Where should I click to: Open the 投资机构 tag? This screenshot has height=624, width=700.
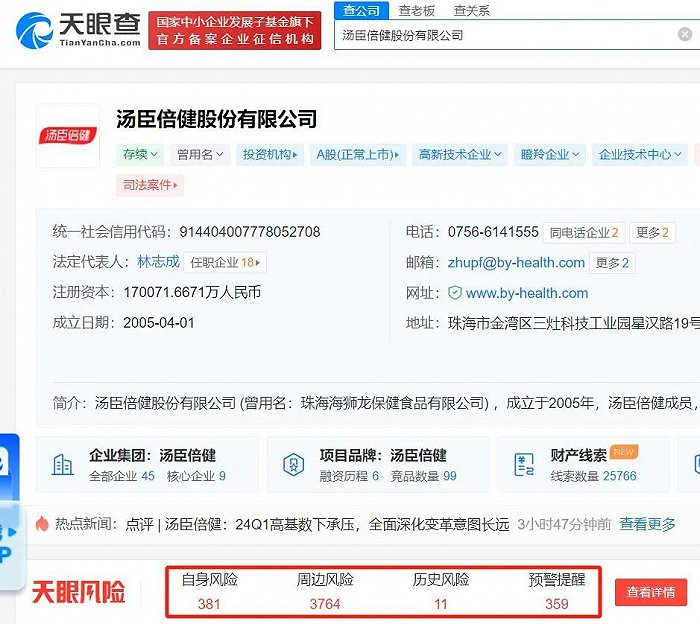point(270,154)
